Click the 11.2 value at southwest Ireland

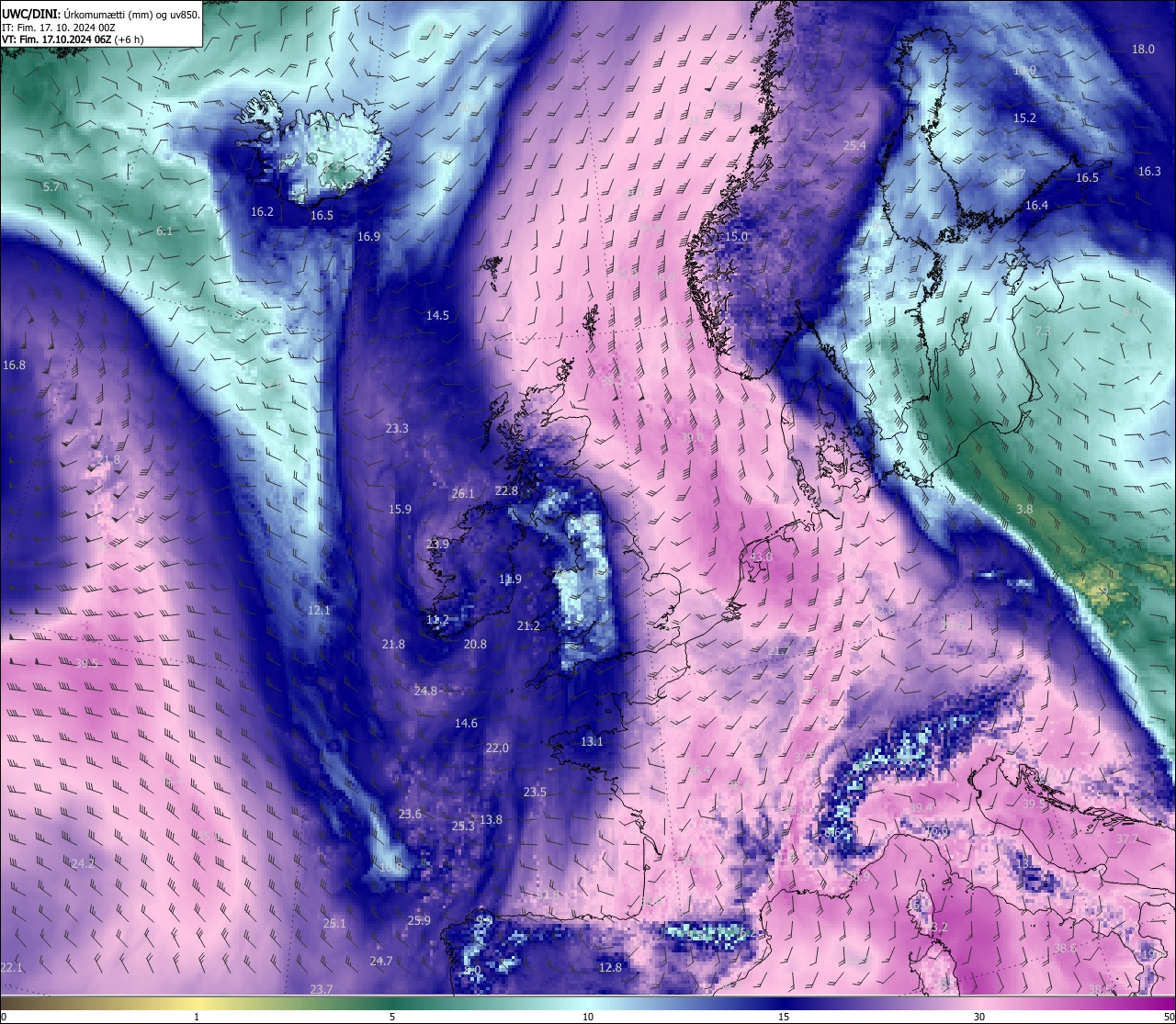point(437,620)
